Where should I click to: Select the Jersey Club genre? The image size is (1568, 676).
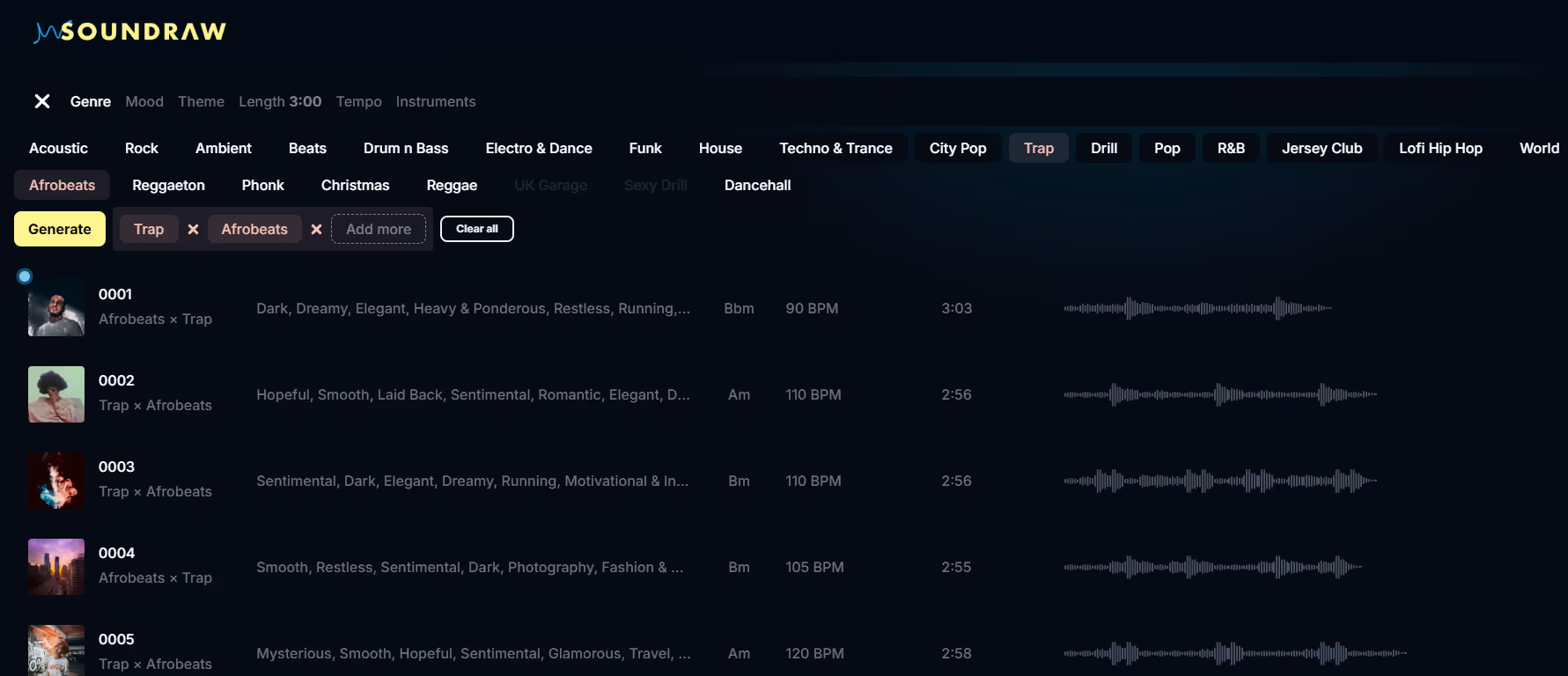point(1321,148)
